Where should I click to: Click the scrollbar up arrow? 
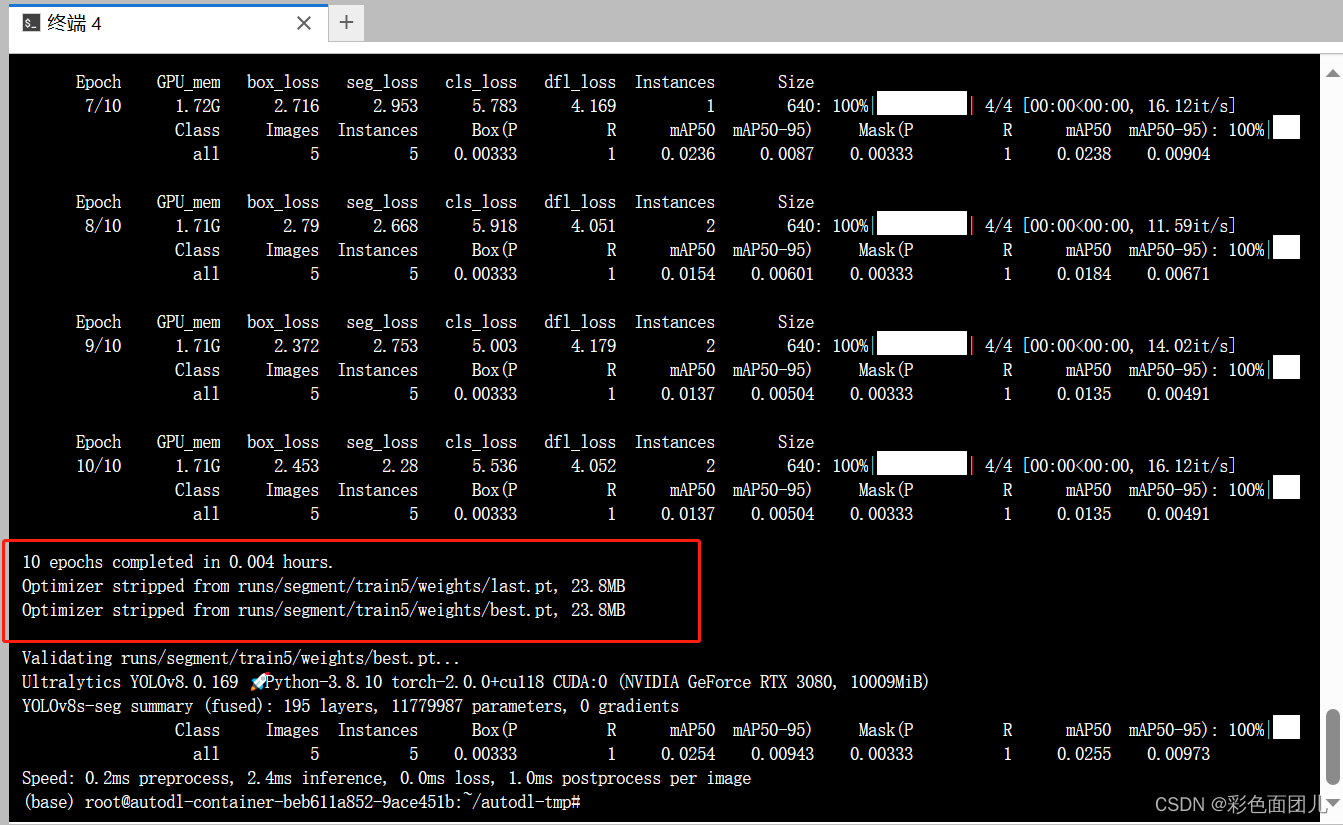coord(1333,73)
